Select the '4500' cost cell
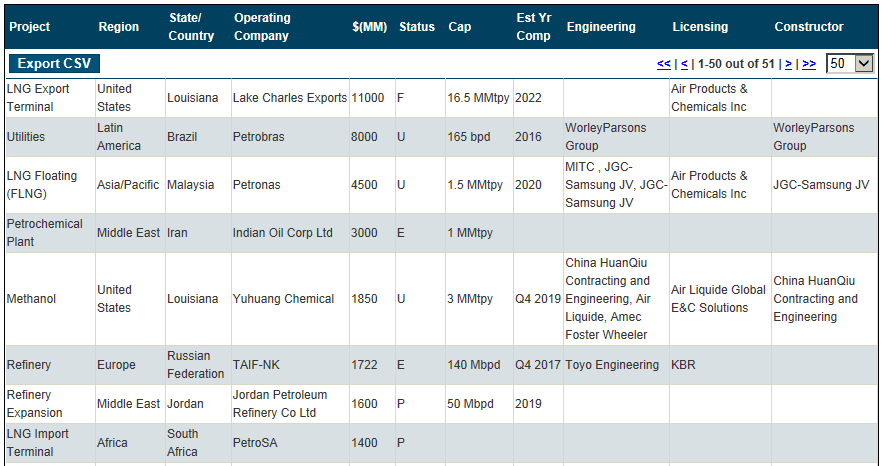Image resolution: width=885 pixels, height=466 pixels. click(x=373, y=184)
